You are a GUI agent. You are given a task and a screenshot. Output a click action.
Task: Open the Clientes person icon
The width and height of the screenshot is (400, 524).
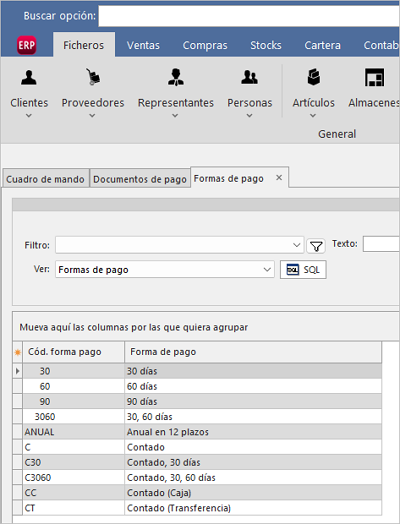click(29, 78)
